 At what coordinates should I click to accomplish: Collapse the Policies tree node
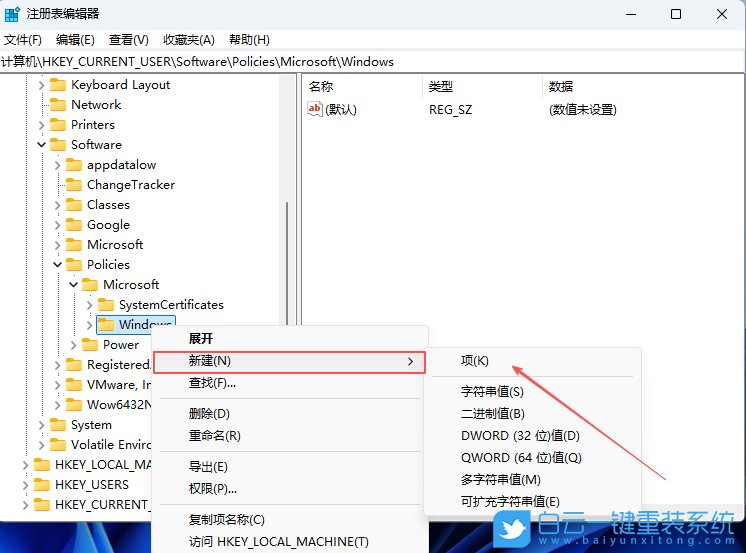coord(58,265)
